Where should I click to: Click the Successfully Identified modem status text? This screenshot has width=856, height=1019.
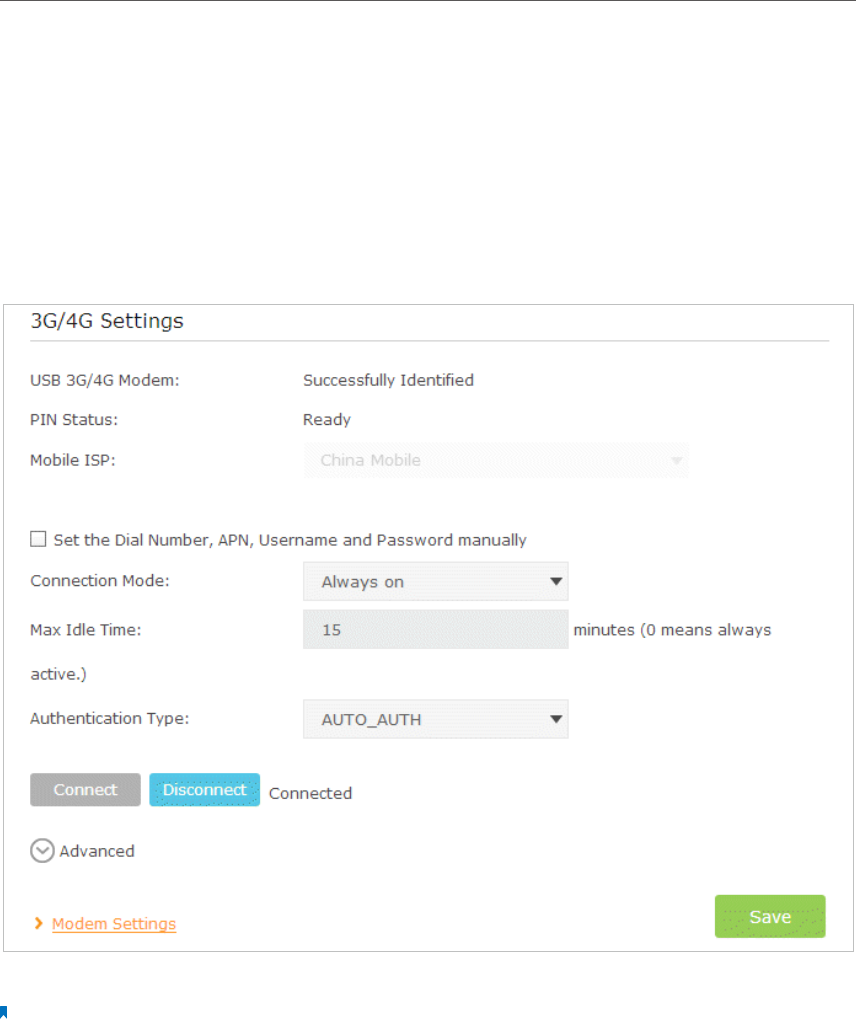tap(388, 380)
